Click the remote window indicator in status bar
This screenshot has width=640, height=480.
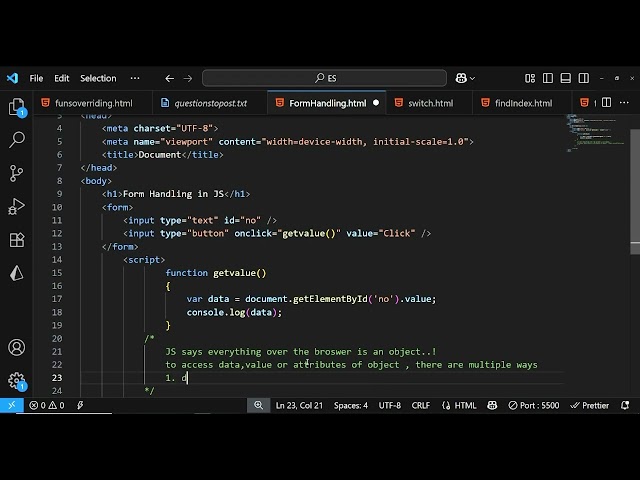10,405
